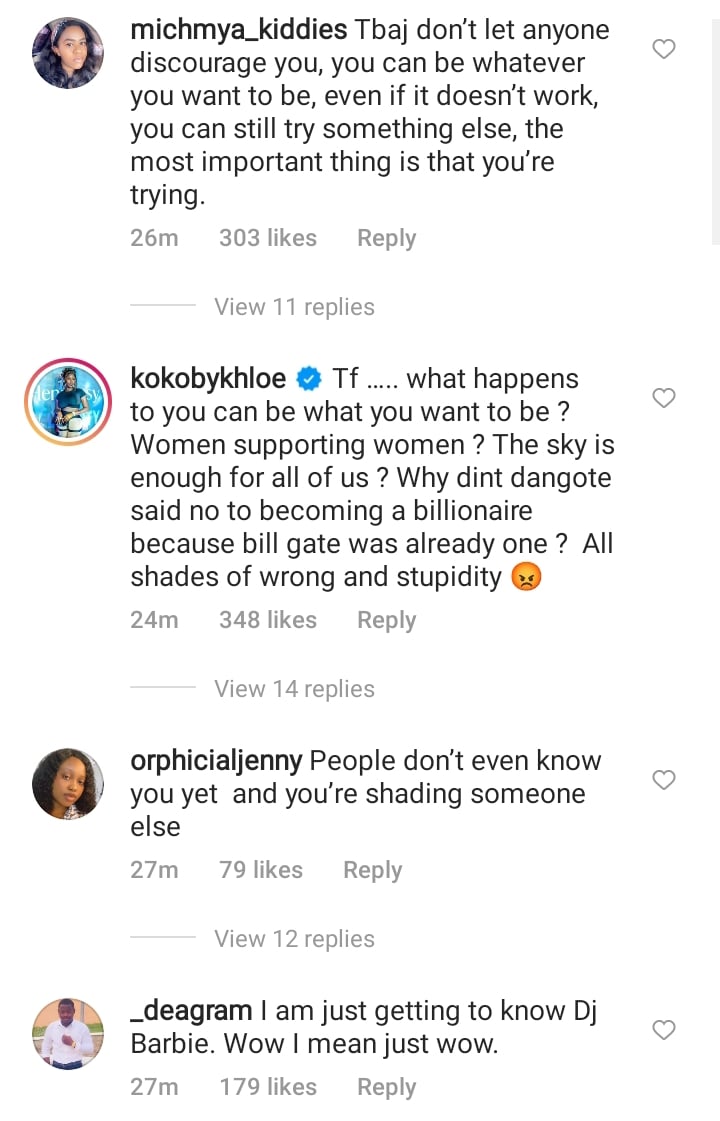Open kokobykhloe's story-ringed avatar
This screenshot has width=720, height=1121.
pyautogui.click(x=68, y=402)
